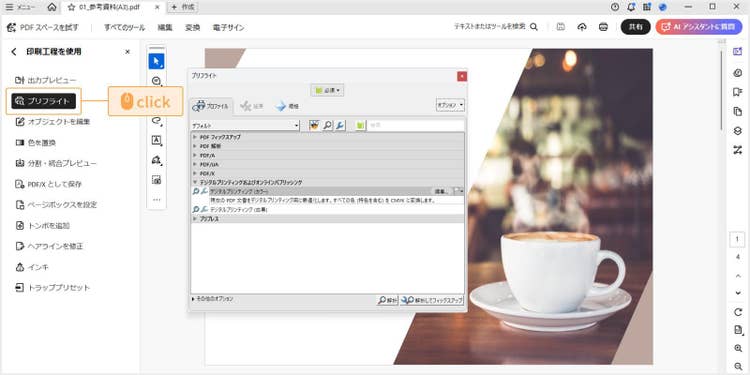Switch to the 変換 menu
The height and width of the screenshot is (375, 750).
point(192,27)
